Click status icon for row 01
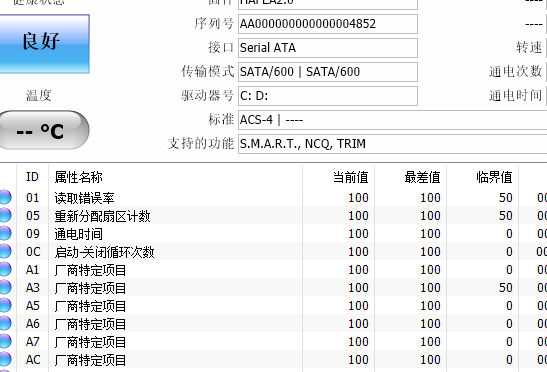547x372 pixels. pyautogui.click(x=5, y=197)
